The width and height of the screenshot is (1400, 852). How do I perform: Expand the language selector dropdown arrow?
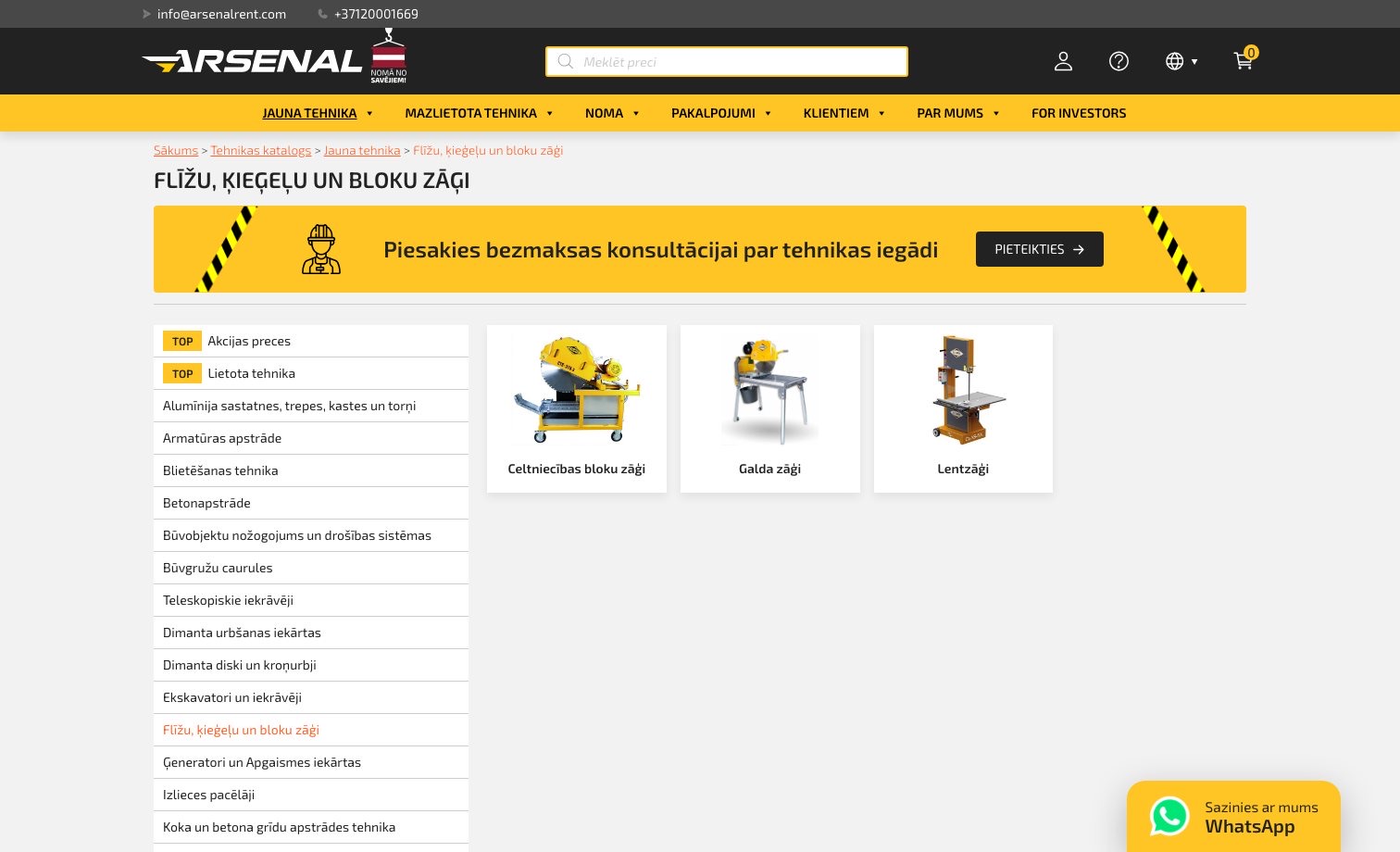[x=1194, y=62]
